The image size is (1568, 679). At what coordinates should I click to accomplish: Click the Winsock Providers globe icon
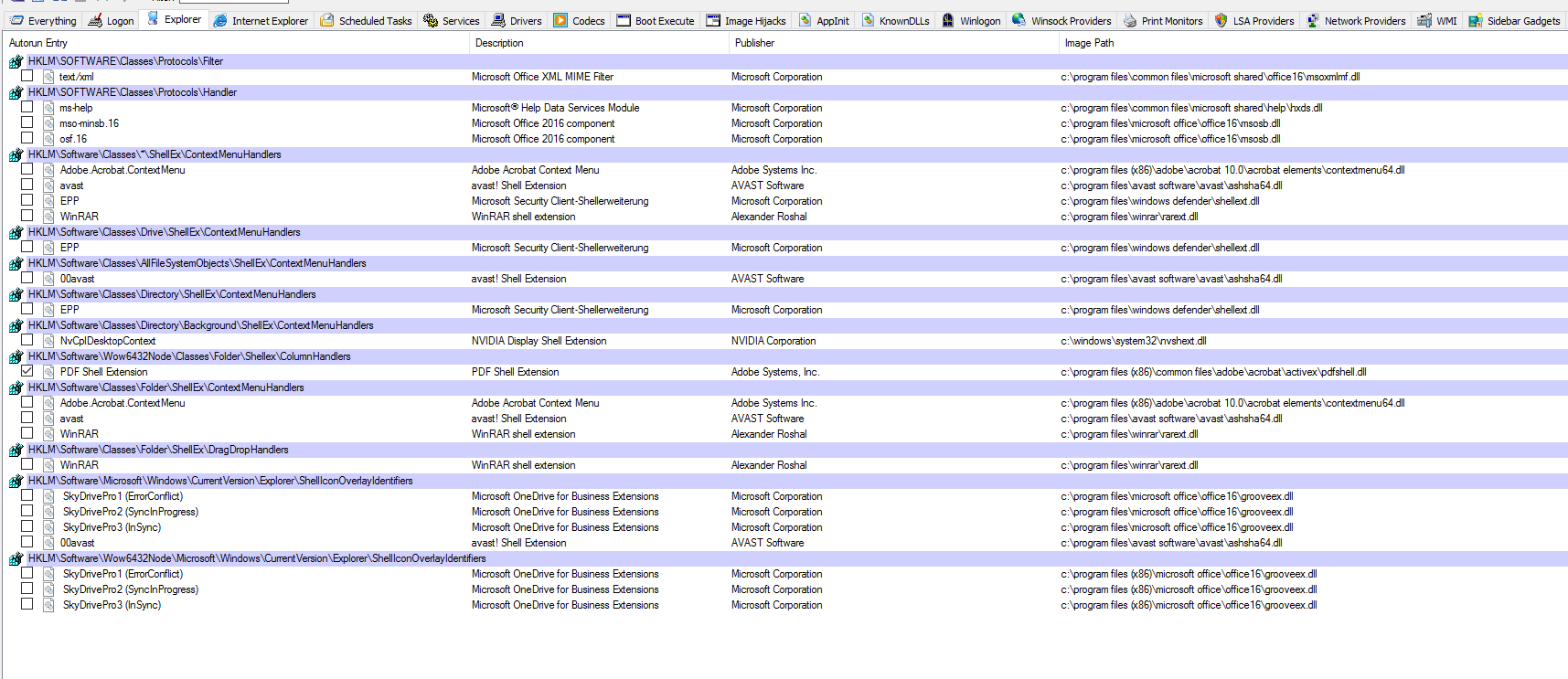[1019, 20]
